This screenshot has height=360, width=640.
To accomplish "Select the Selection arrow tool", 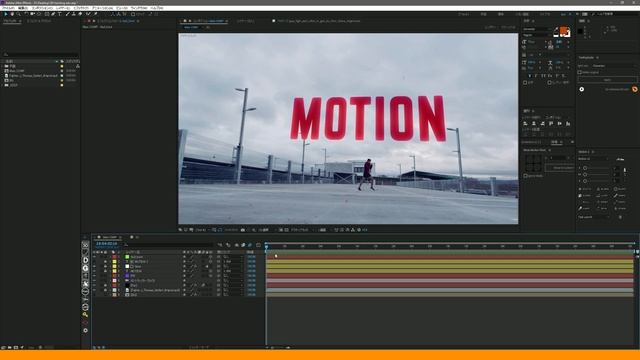I will pos(6,14).
